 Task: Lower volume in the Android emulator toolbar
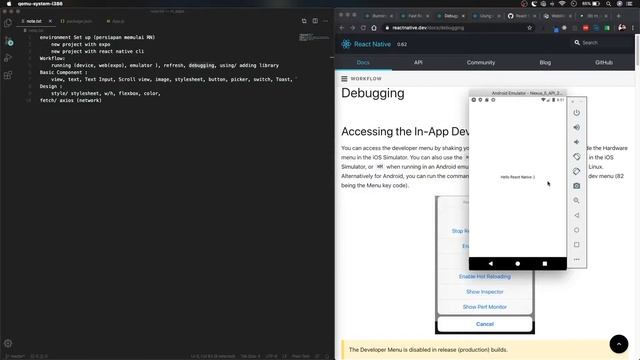tap(576, 142)
